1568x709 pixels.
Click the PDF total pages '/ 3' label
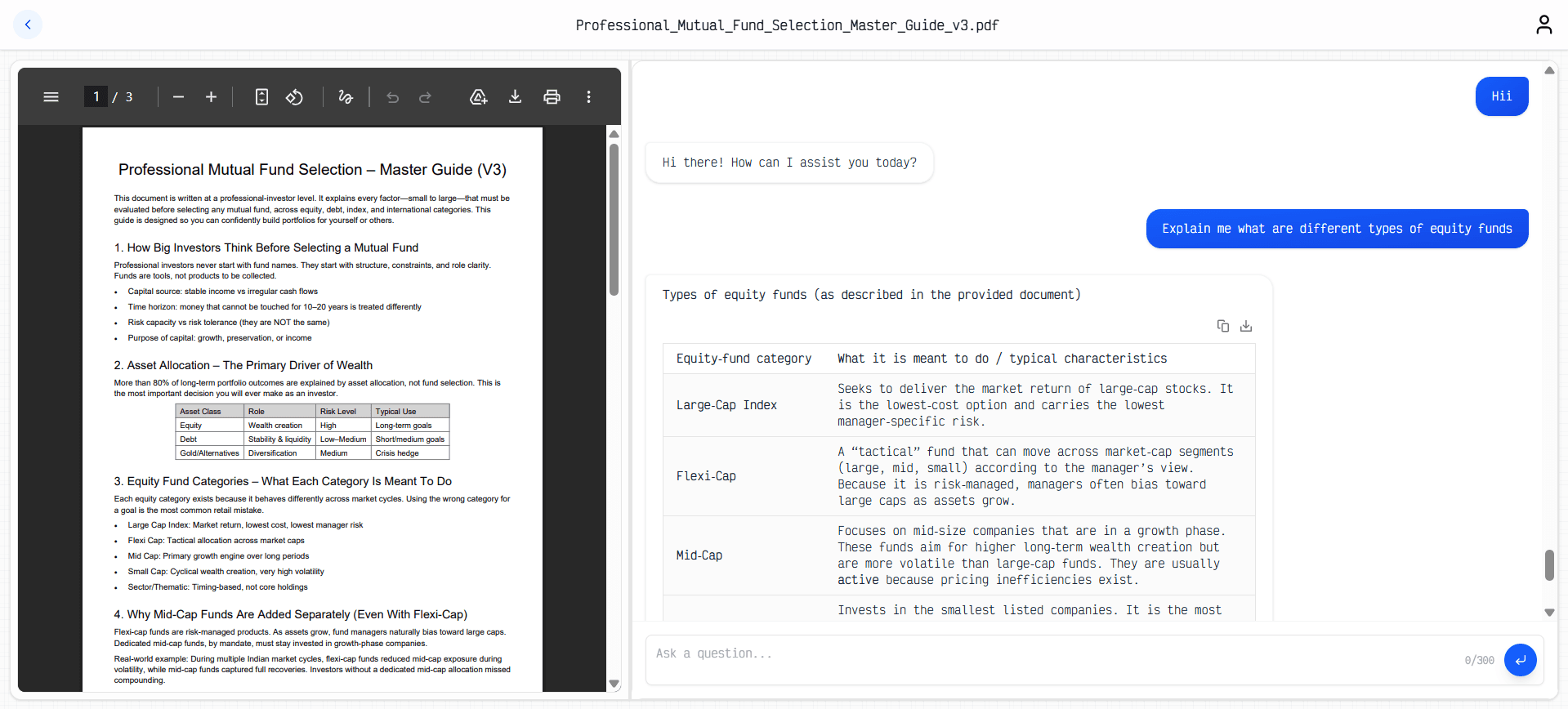click(123, 97)
